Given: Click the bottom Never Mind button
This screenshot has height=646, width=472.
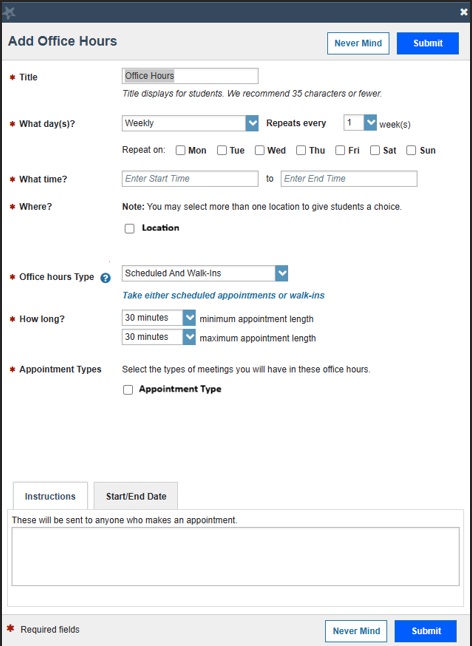Looking at the screenshot, I should (x=356, y=631).
